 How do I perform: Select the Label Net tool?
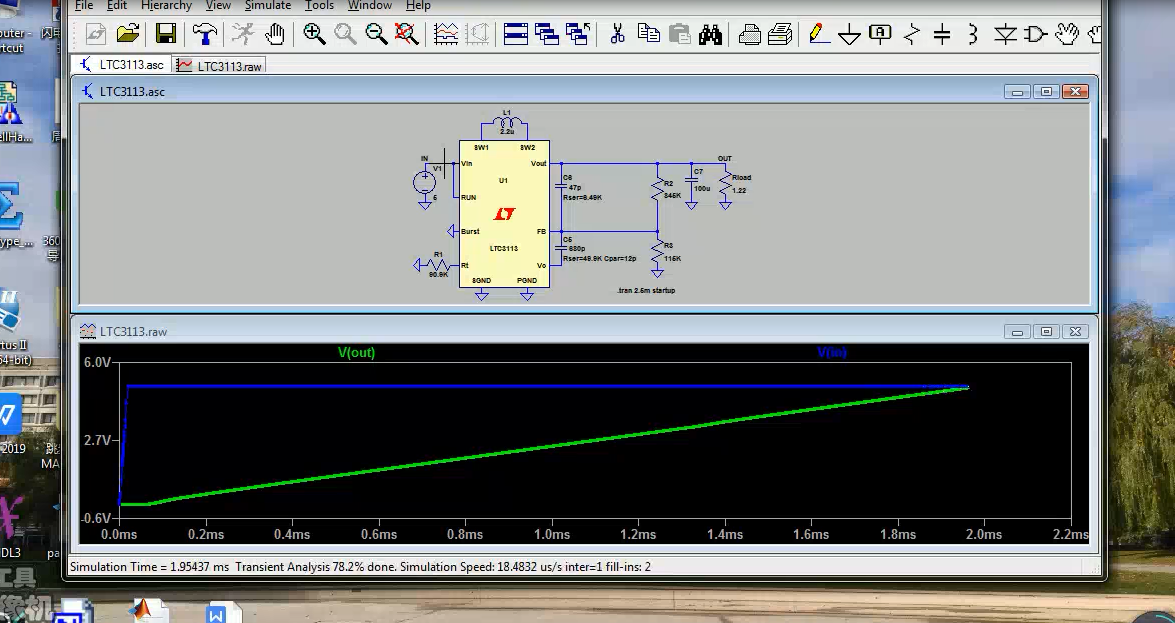(881, 34)
